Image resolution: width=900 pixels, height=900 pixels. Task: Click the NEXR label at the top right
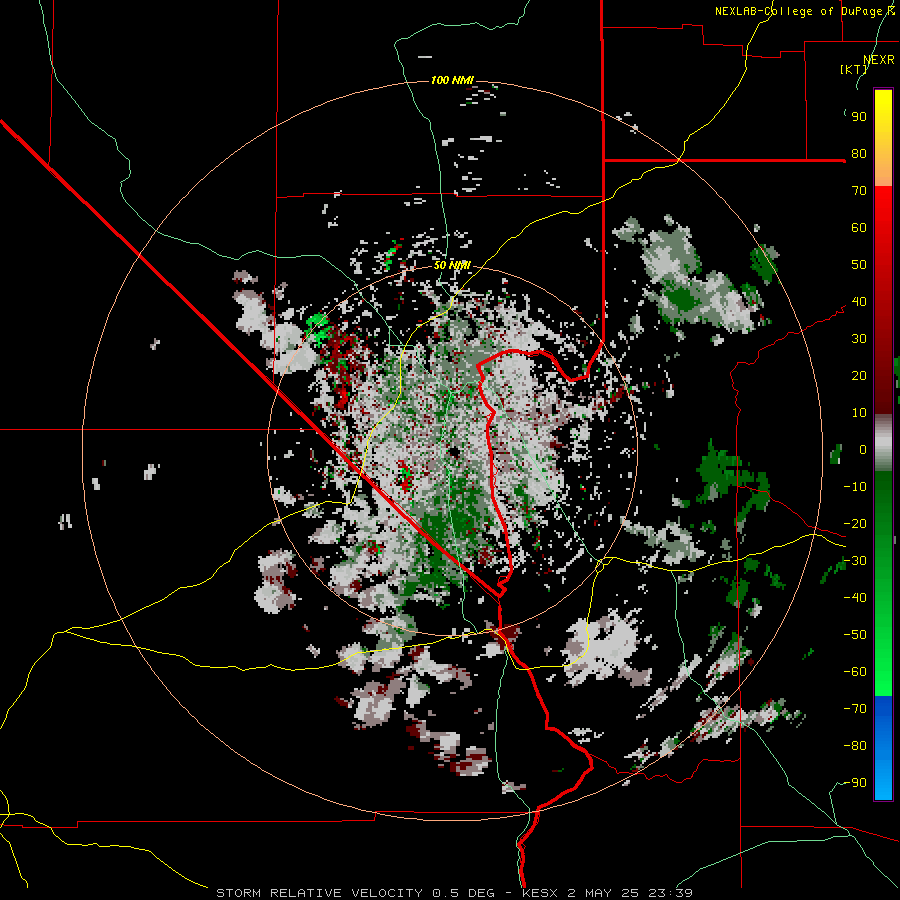879,60
